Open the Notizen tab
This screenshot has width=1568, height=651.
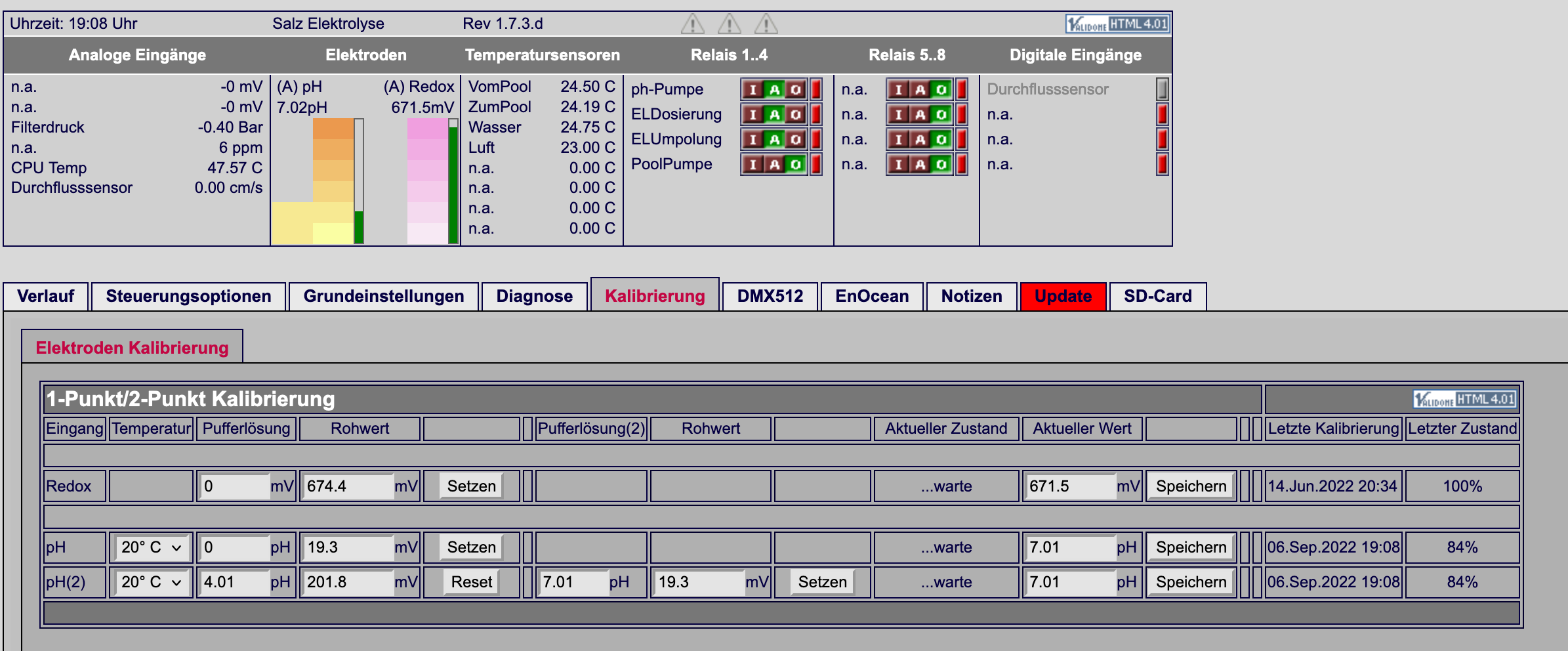point(972,297)
